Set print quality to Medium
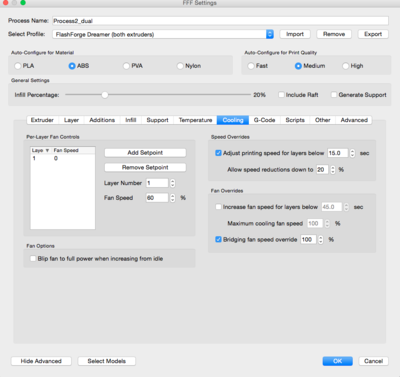 click(x=298, y=66)
